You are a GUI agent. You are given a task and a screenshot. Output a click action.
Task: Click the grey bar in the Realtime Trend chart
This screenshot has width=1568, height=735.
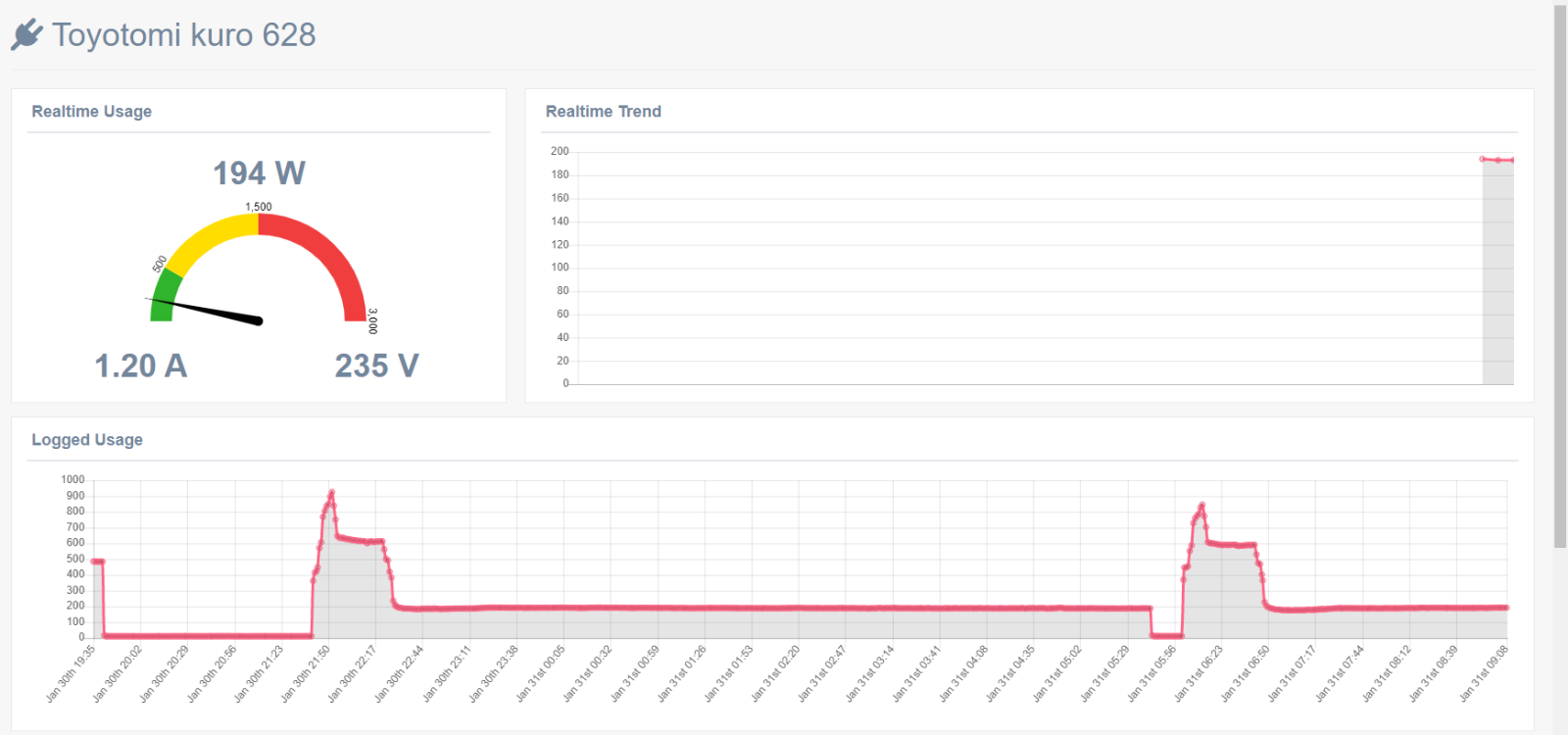point(1497,271)
